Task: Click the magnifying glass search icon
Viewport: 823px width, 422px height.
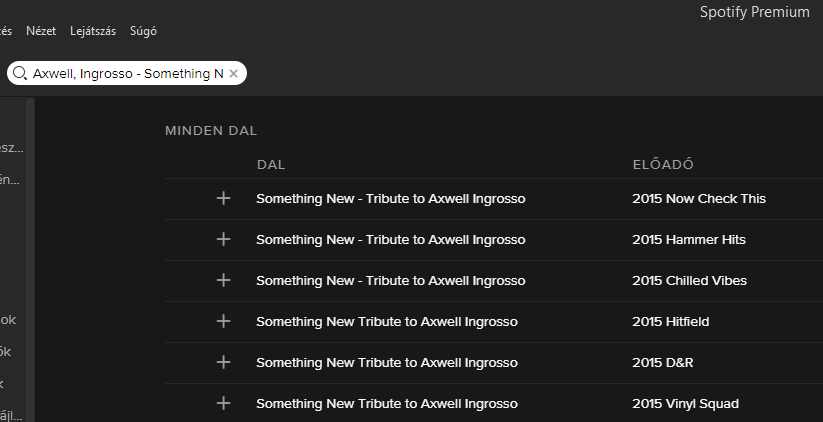Action: (19, 73)
